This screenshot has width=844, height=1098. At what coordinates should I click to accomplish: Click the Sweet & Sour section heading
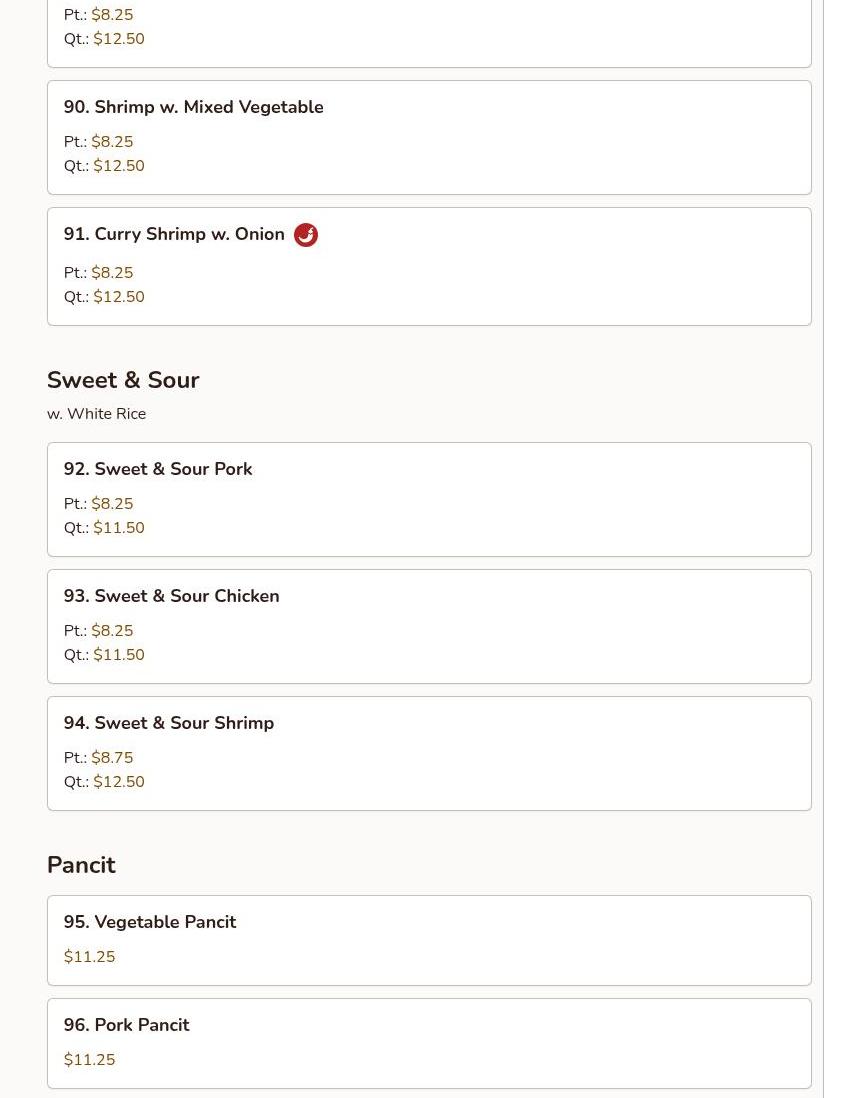(x=123, y=380)
